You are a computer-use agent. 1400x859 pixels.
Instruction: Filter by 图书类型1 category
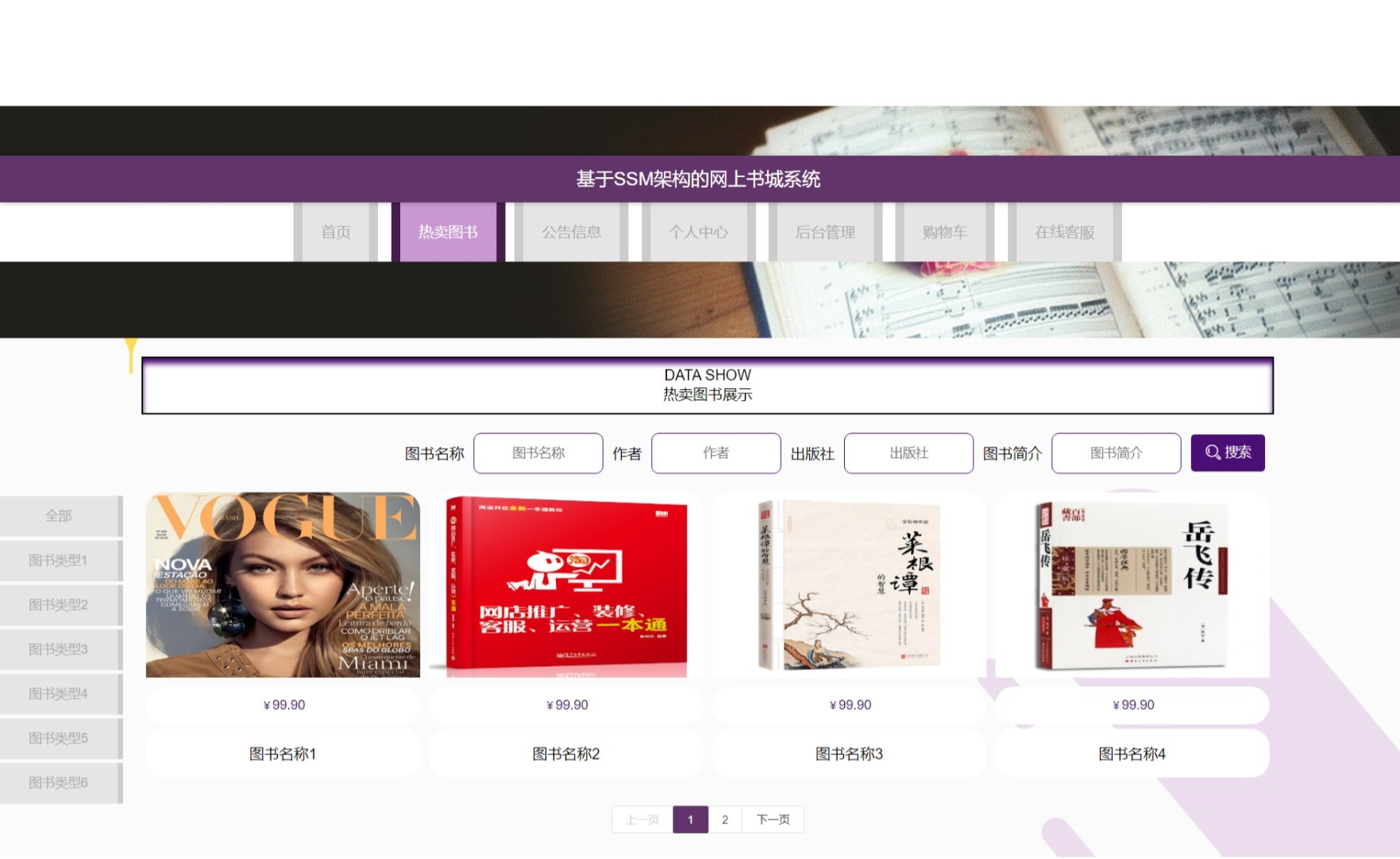click(x=60, y=560)
